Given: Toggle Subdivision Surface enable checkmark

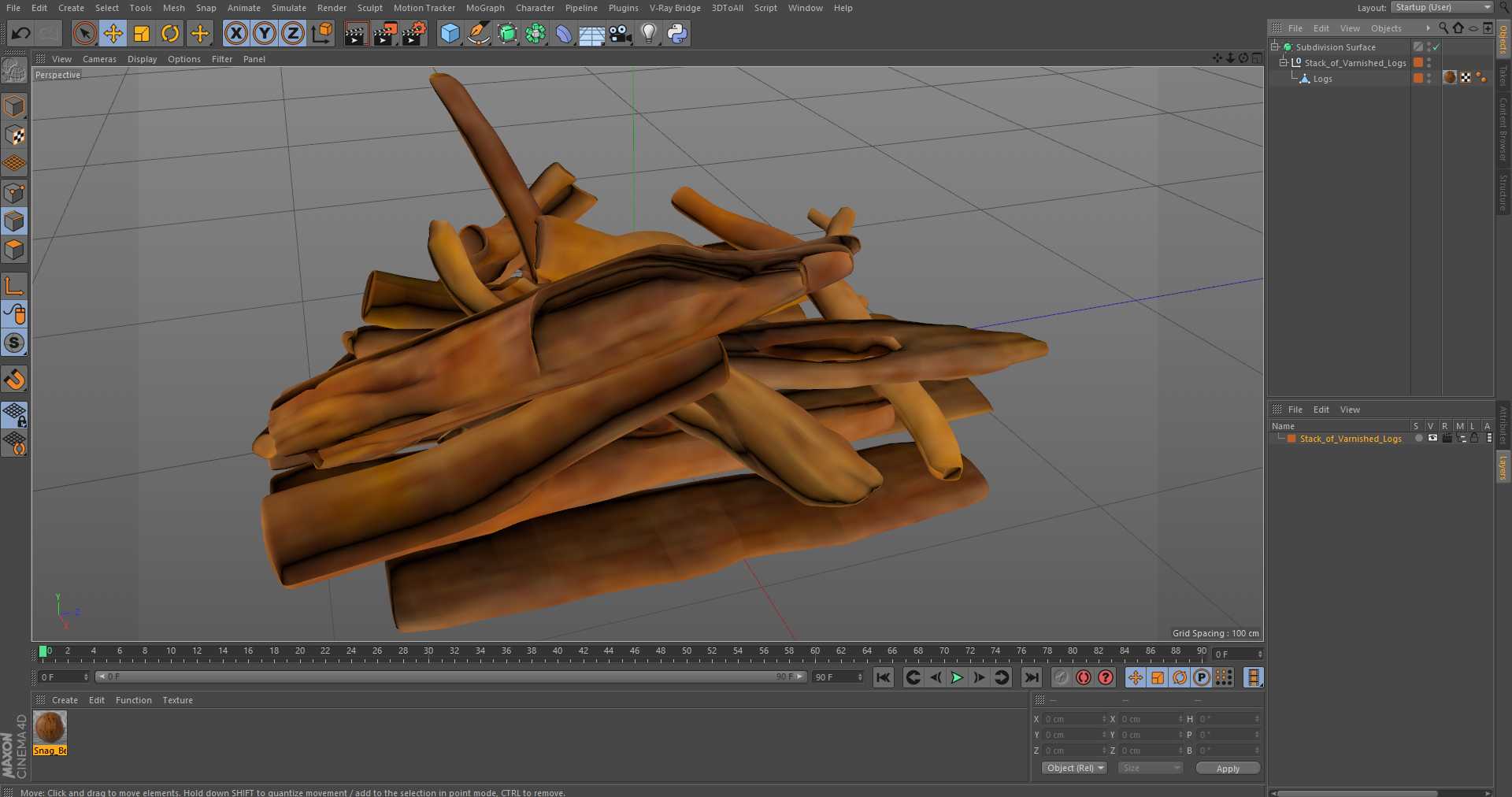Looking at the screenshot, I should tap(1436, 47).
